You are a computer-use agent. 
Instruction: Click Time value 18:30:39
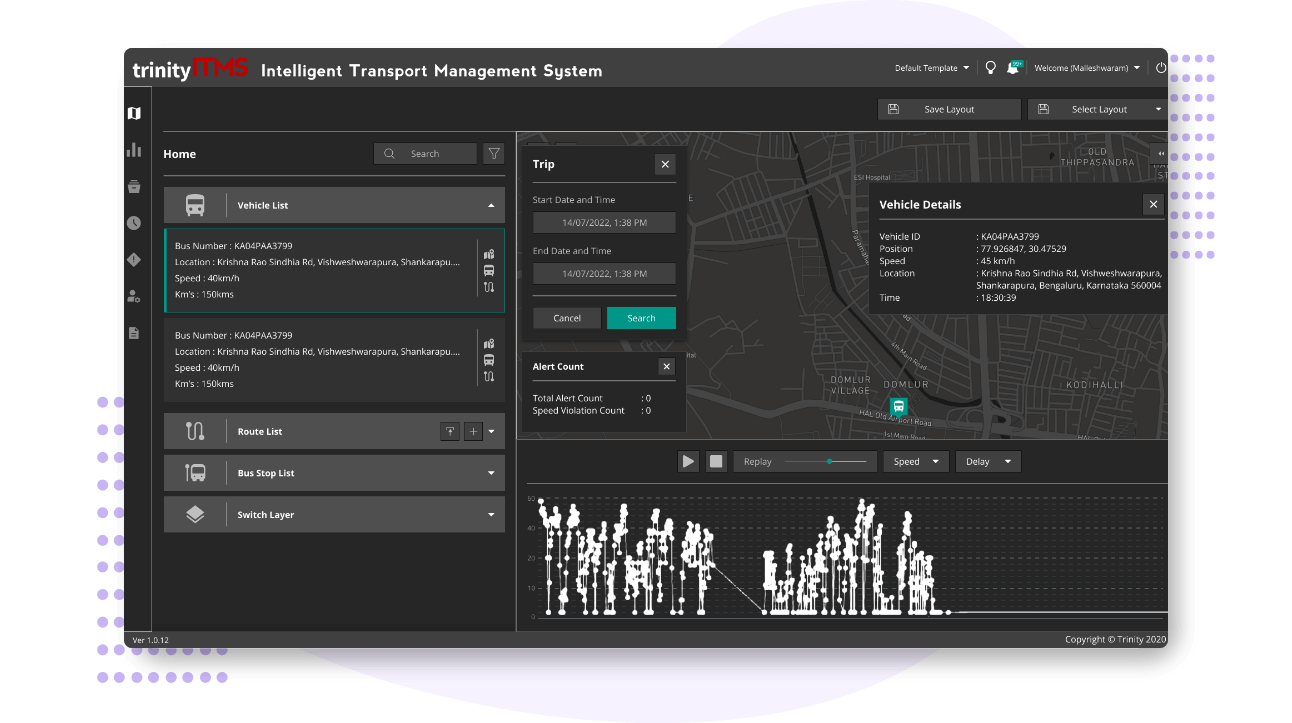click(x=999, y=298)
